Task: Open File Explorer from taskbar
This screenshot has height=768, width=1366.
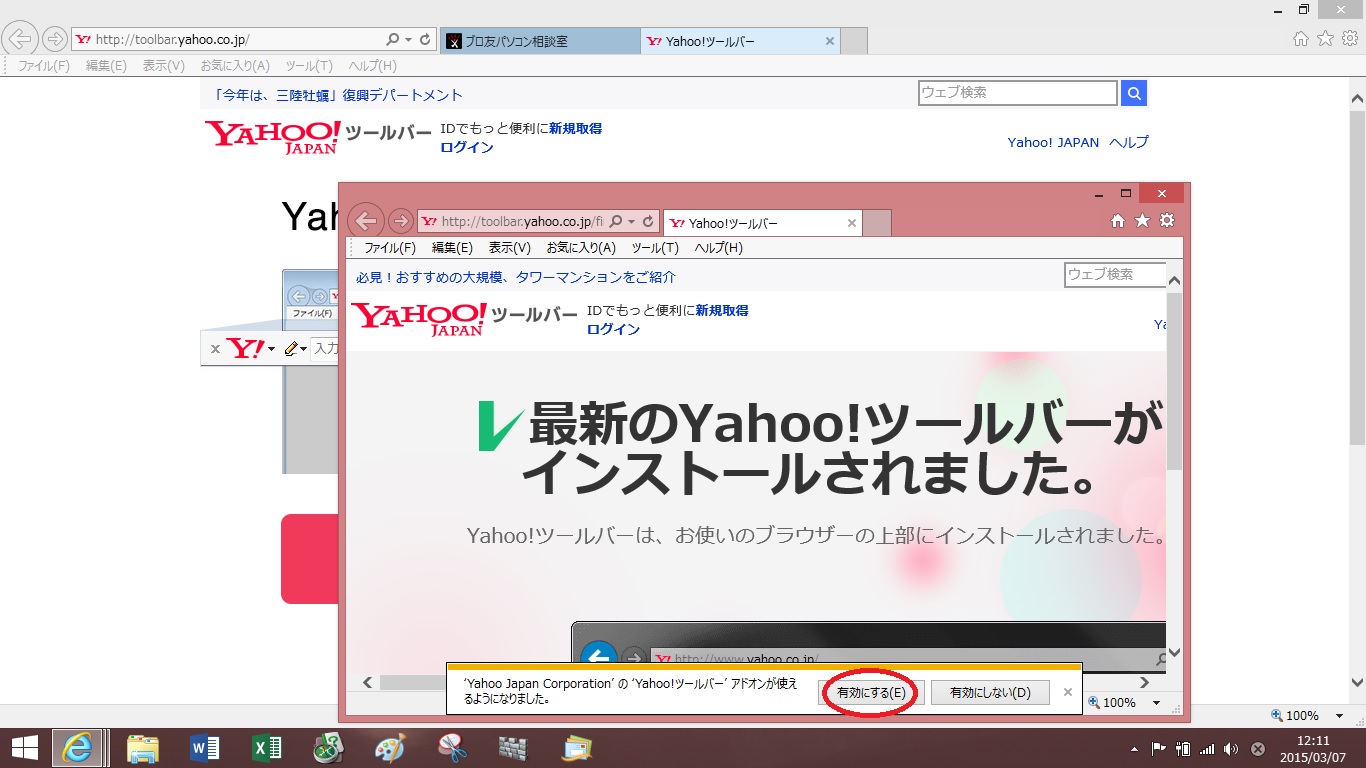Action: click(x=142, y=747)
